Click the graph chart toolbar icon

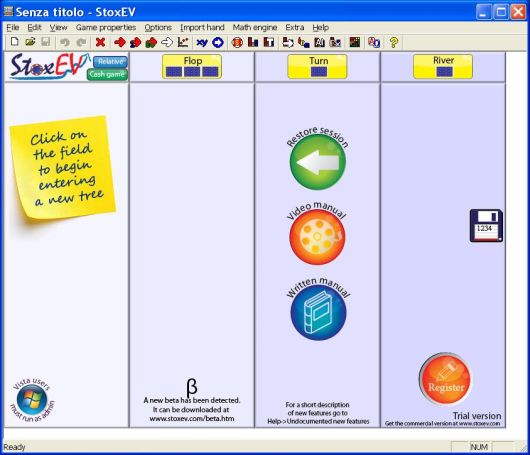point(183,42)
